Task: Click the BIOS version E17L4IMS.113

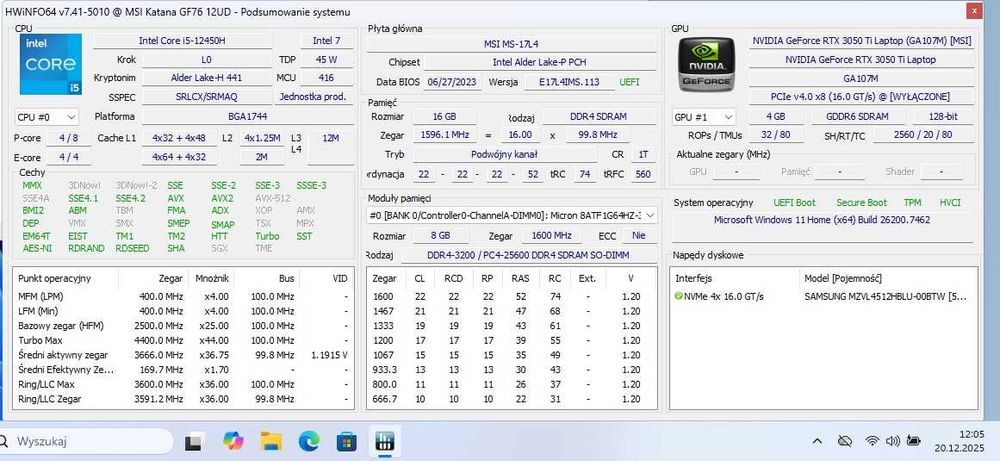Action: point(569,82)
